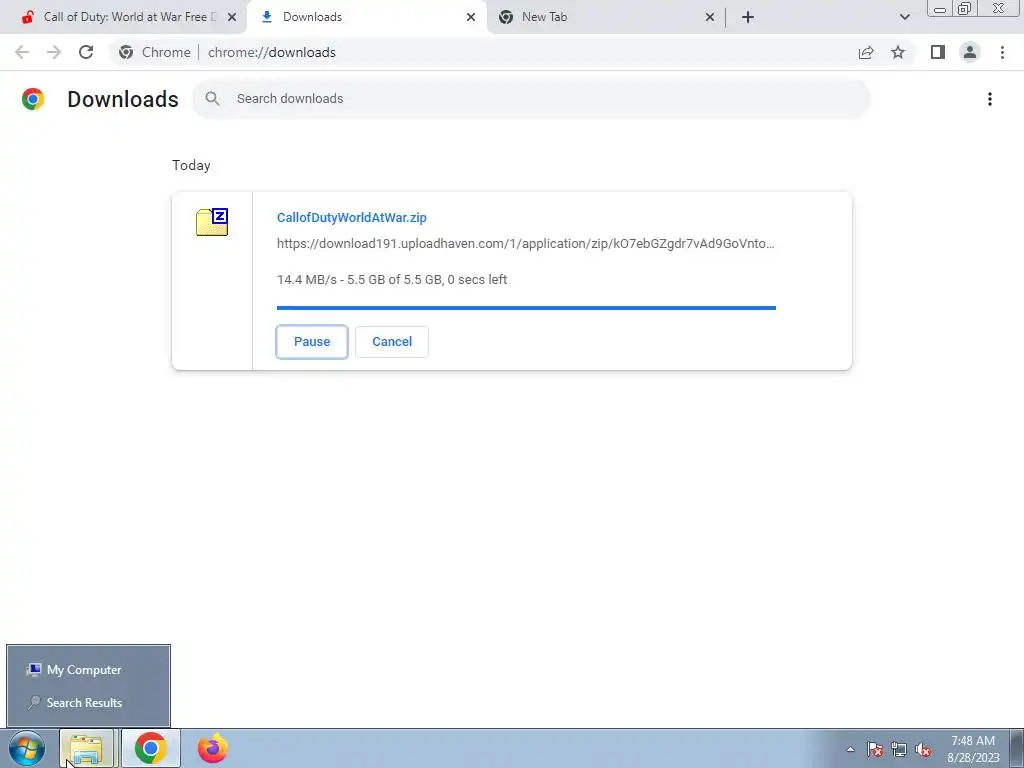Click the Today date heading
The image size is (1024, 768).
tap(191, 165)
